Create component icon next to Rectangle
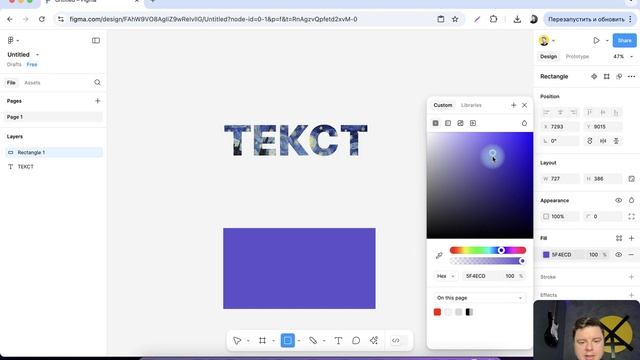The image size is (640, 360). 594,77
